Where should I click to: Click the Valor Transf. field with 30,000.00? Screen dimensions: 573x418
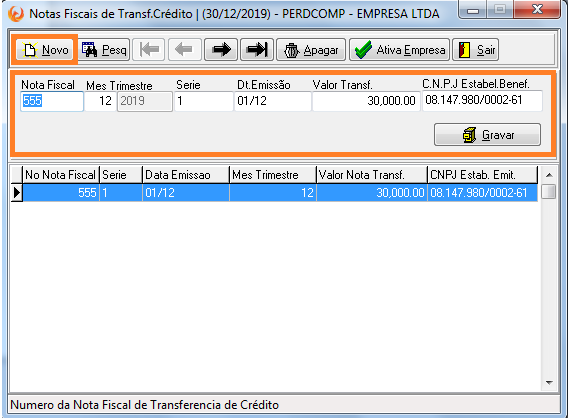(366, 101)
